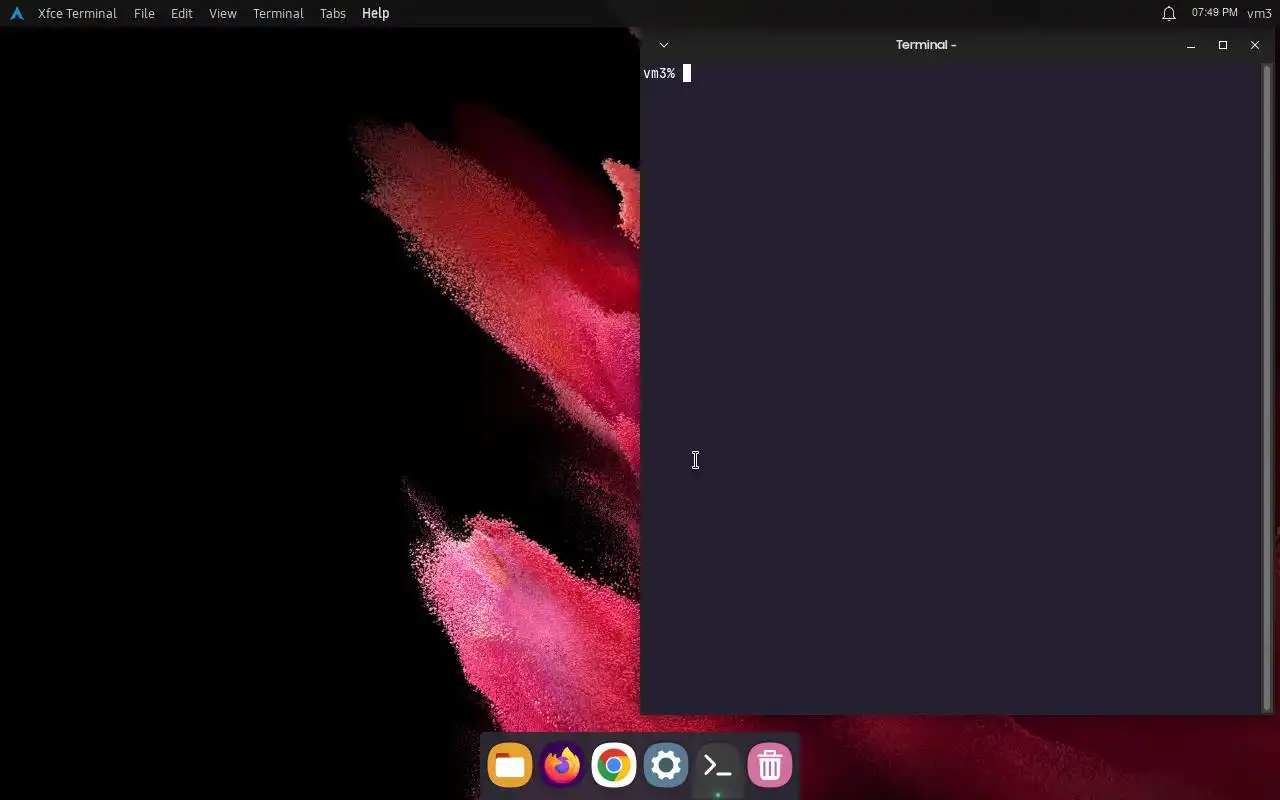Click the Terminal window title bar

tap(926, 45)
